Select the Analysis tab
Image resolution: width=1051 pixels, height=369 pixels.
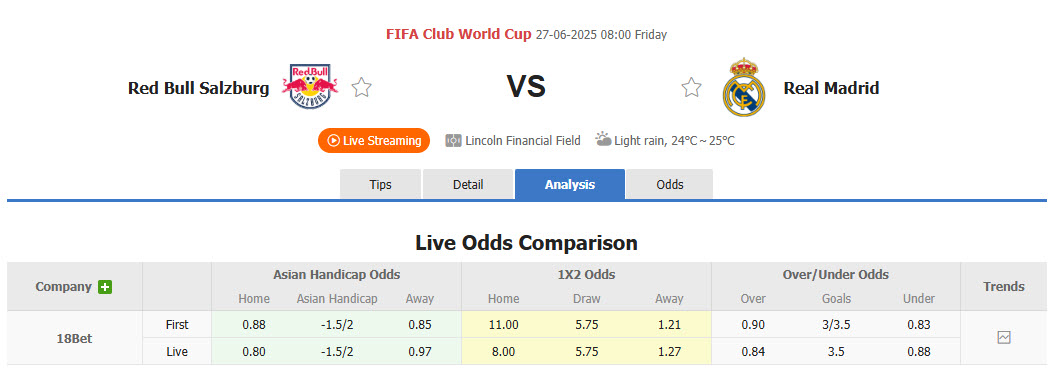pyautogui.click(x=570, y=184)
